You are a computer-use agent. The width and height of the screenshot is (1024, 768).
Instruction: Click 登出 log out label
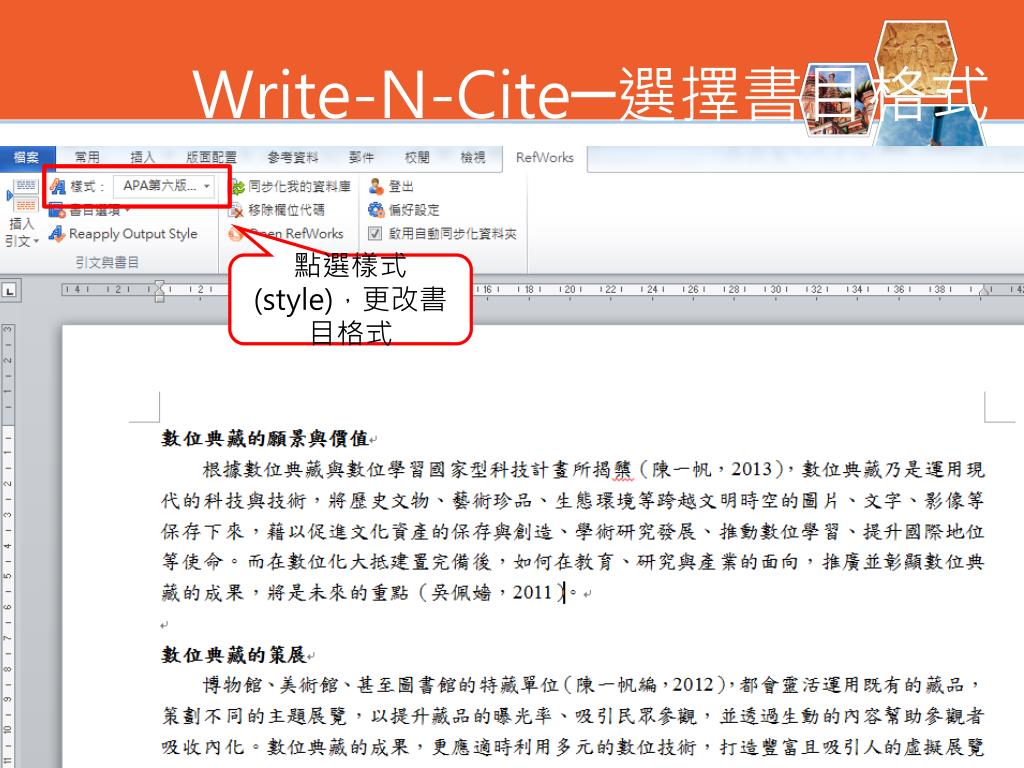click(401, 187)
